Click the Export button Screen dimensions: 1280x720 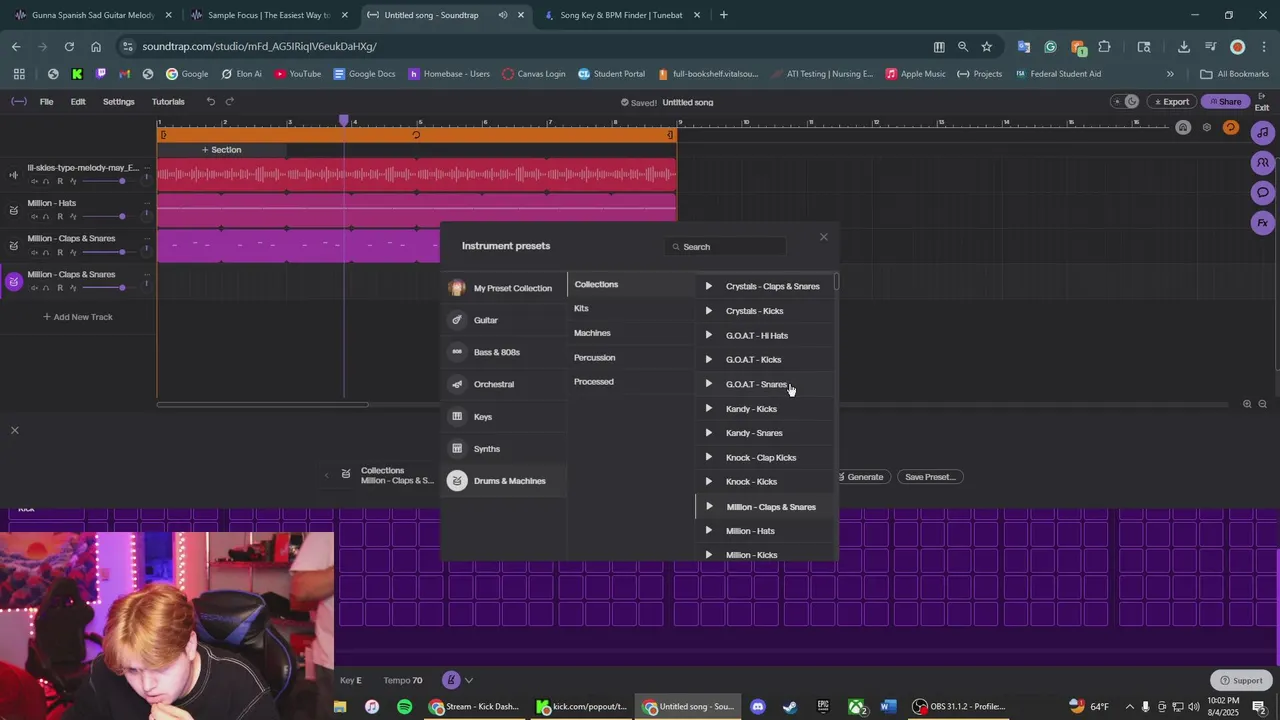[1171, 101]
